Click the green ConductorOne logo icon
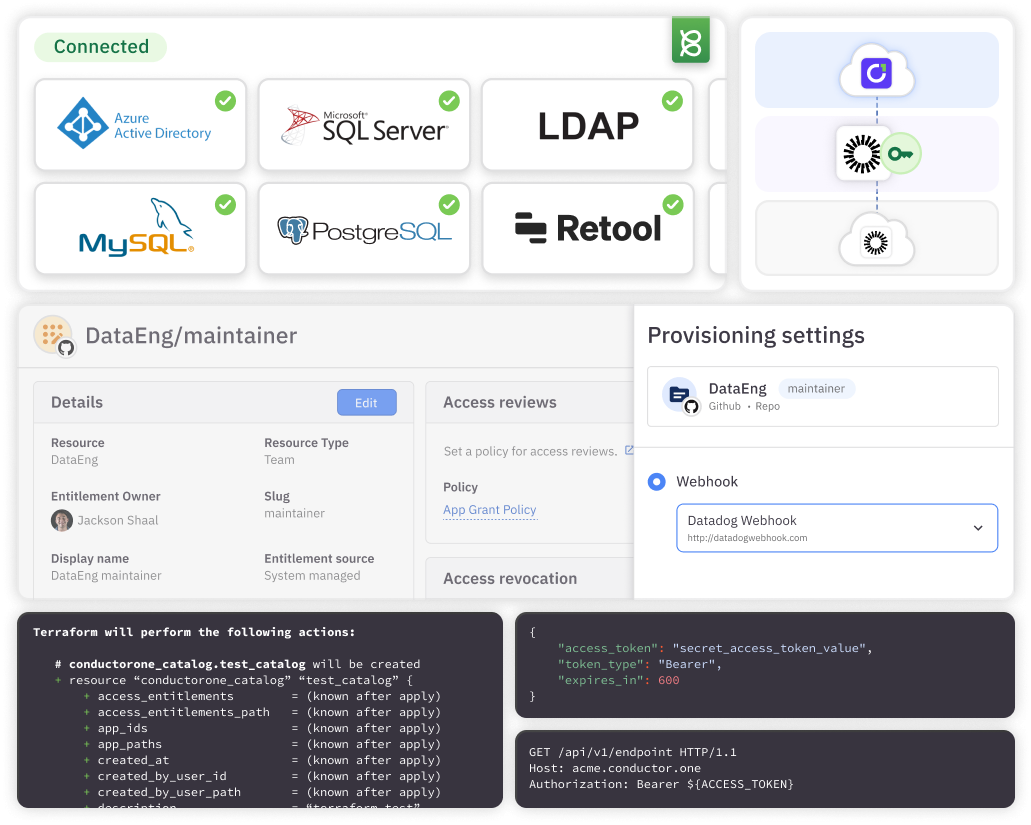 tap(690, 41)
